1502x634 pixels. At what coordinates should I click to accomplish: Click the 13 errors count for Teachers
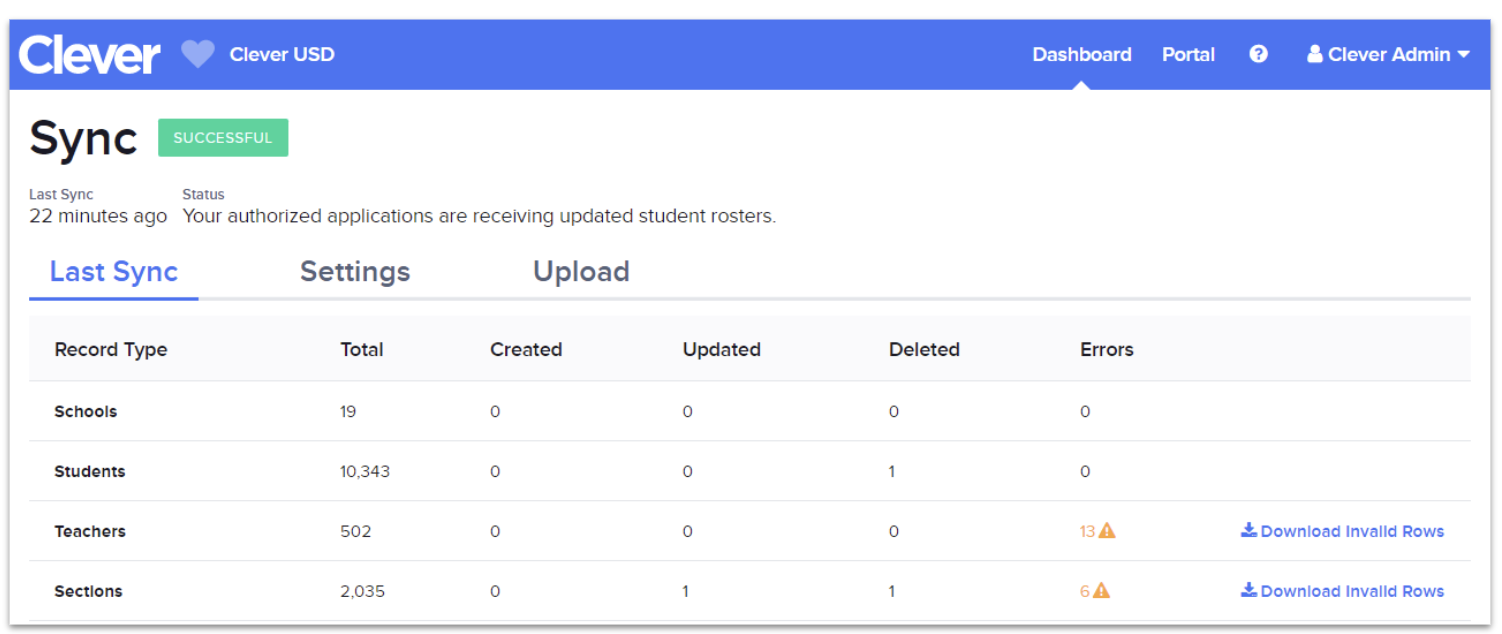(1087, 531)
